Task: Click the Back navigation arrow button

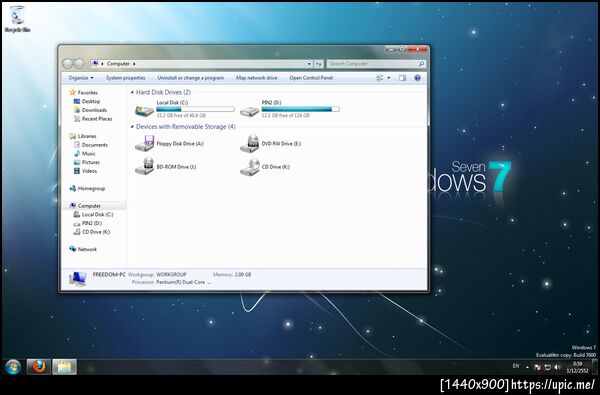Action: tap(68, 64)
